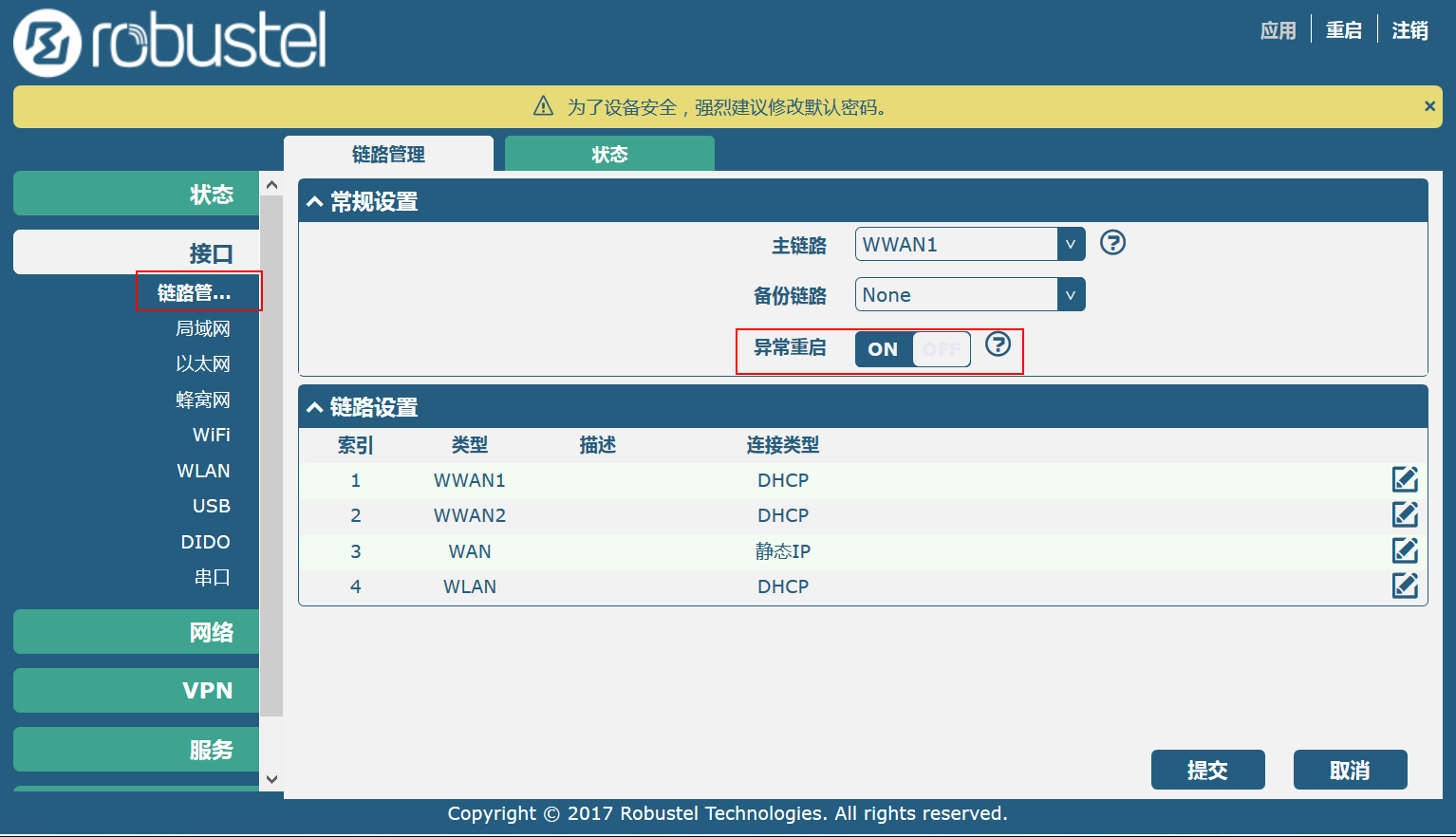The height and width of the screenshot is (837, 1456).
Task: Dismiss the yellow password warning banner
Action: pos(1429,106)
